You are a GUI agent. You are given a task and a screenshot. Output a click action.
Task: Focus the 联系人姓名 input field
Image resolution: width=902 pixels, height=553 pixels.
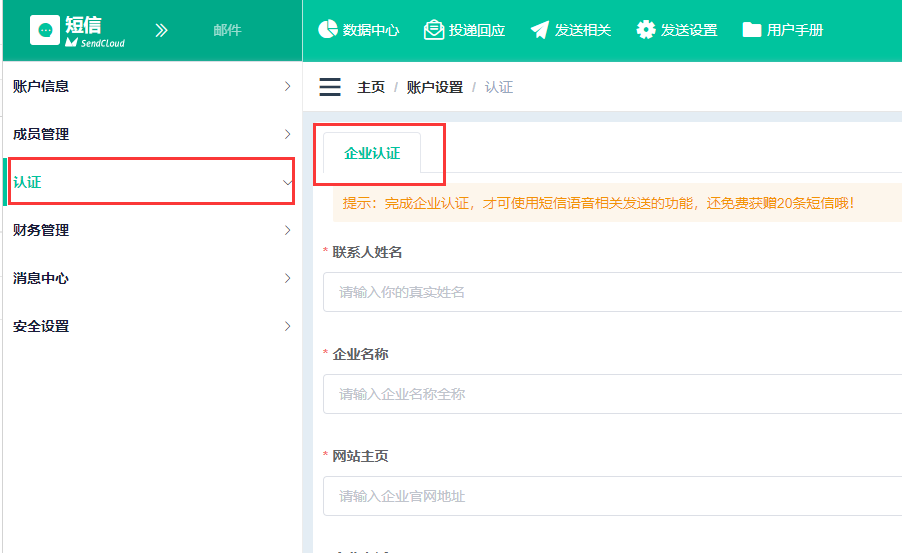click(x=610, y=292)
